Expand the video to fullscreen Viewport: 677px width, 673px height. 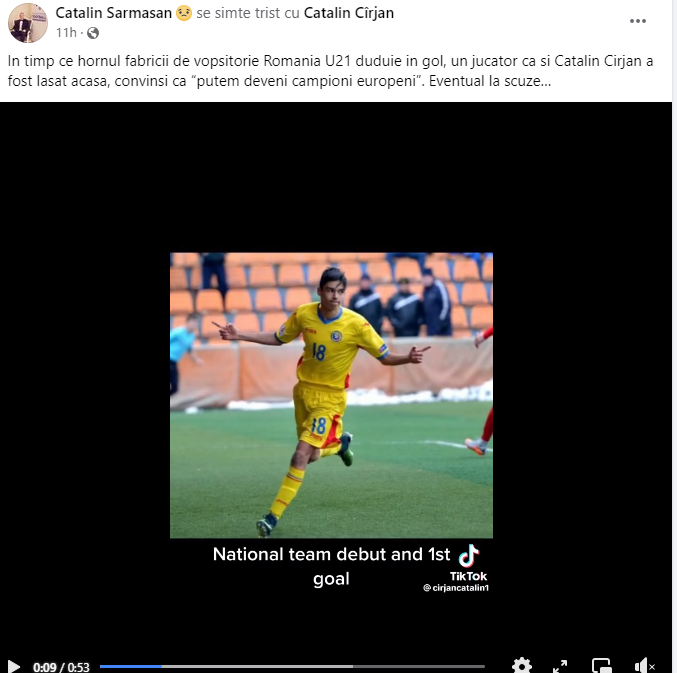click(560, 667)
